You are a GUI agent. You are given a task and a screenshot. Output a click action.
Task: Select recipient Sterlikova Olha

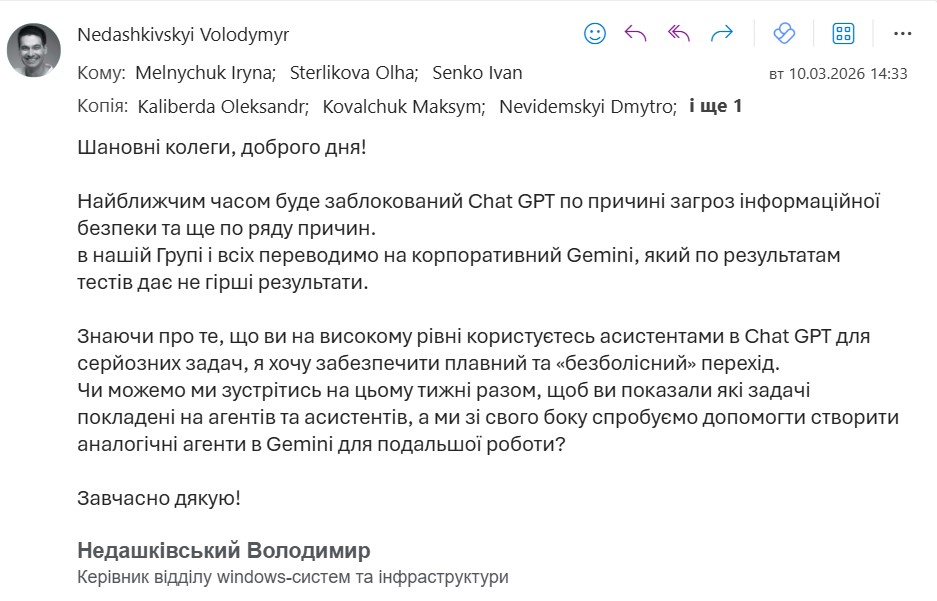[354, 73]
